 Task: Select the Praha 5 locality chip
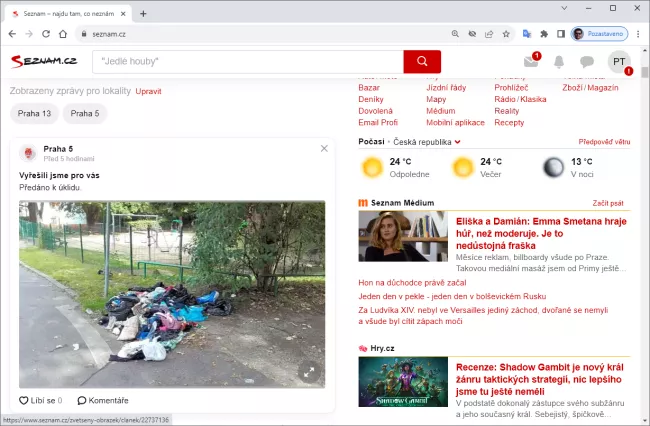85,114
